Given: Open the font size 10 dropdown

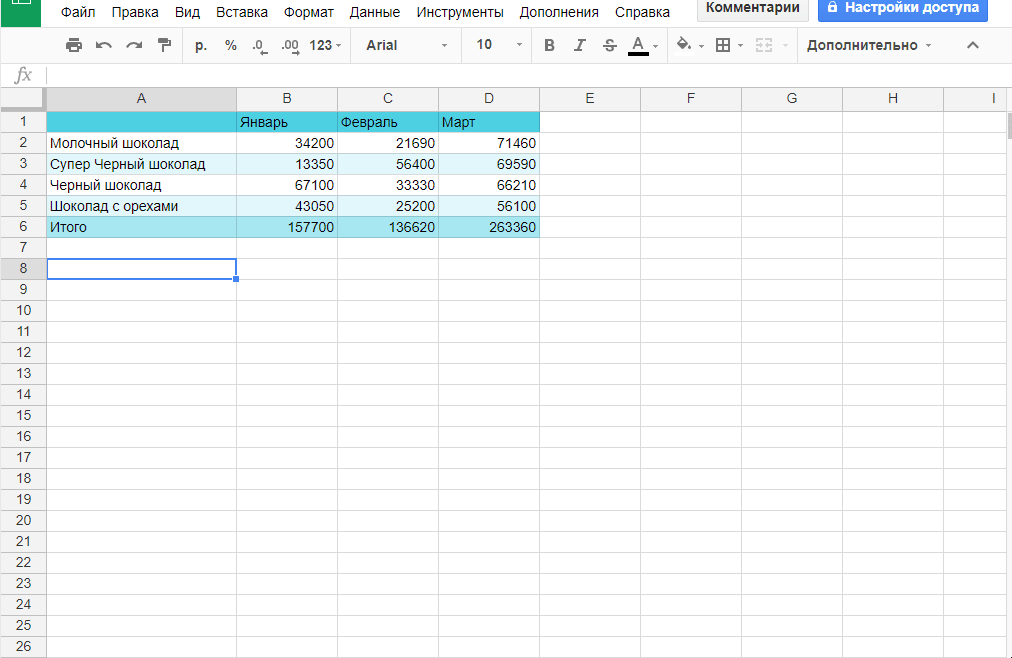Looking at the screenshot, I should coord(499,45).
